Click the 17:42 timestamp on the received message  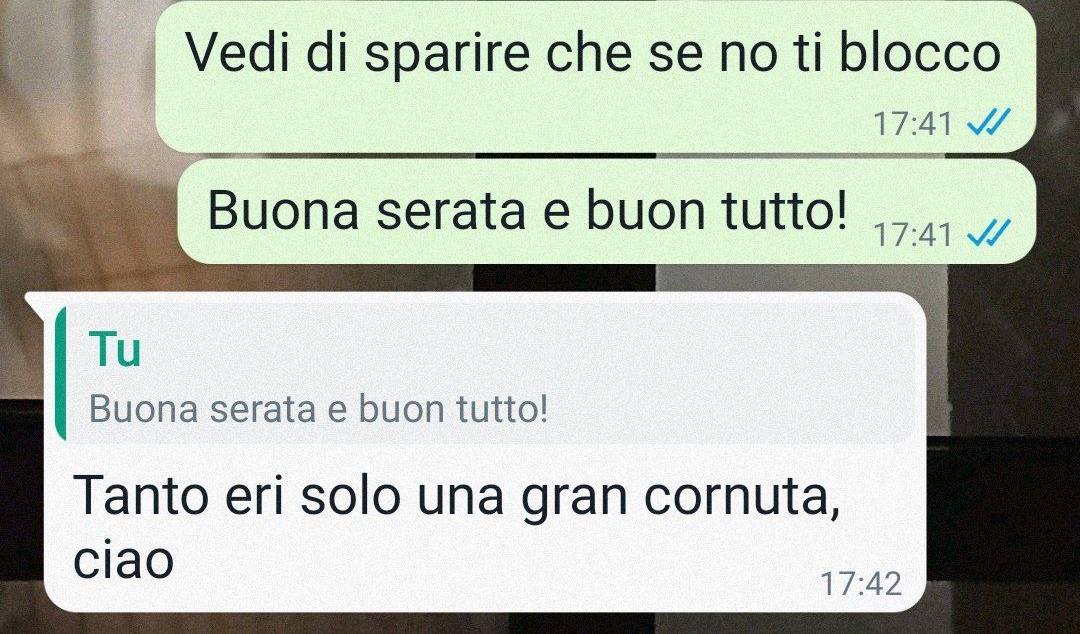(860, 584)
